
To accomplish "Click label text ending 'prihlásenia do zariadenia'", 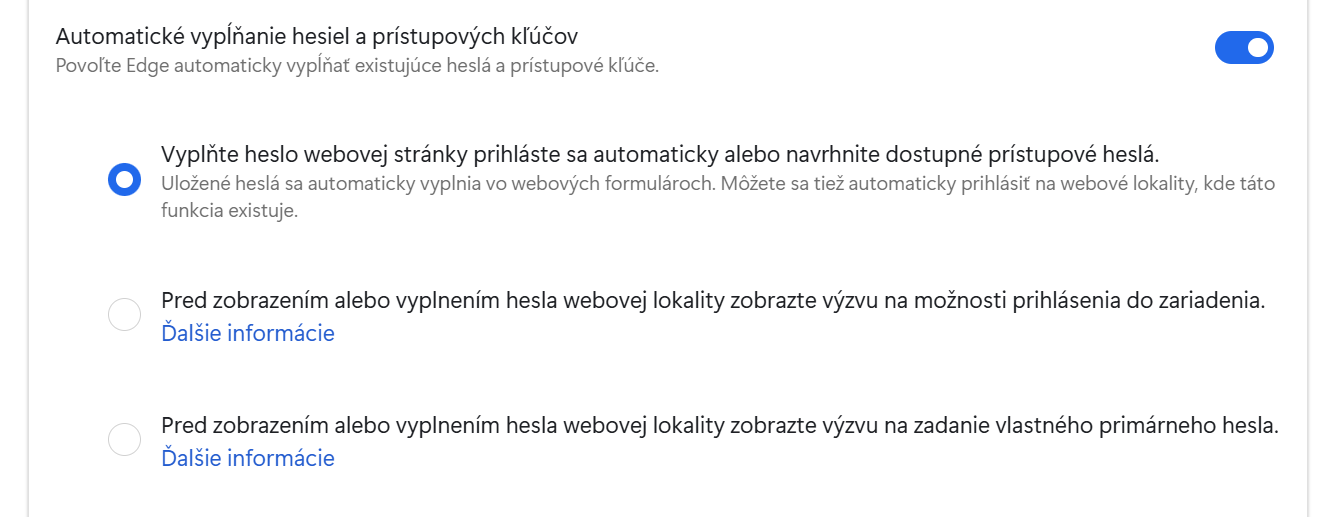I will 713,301.
